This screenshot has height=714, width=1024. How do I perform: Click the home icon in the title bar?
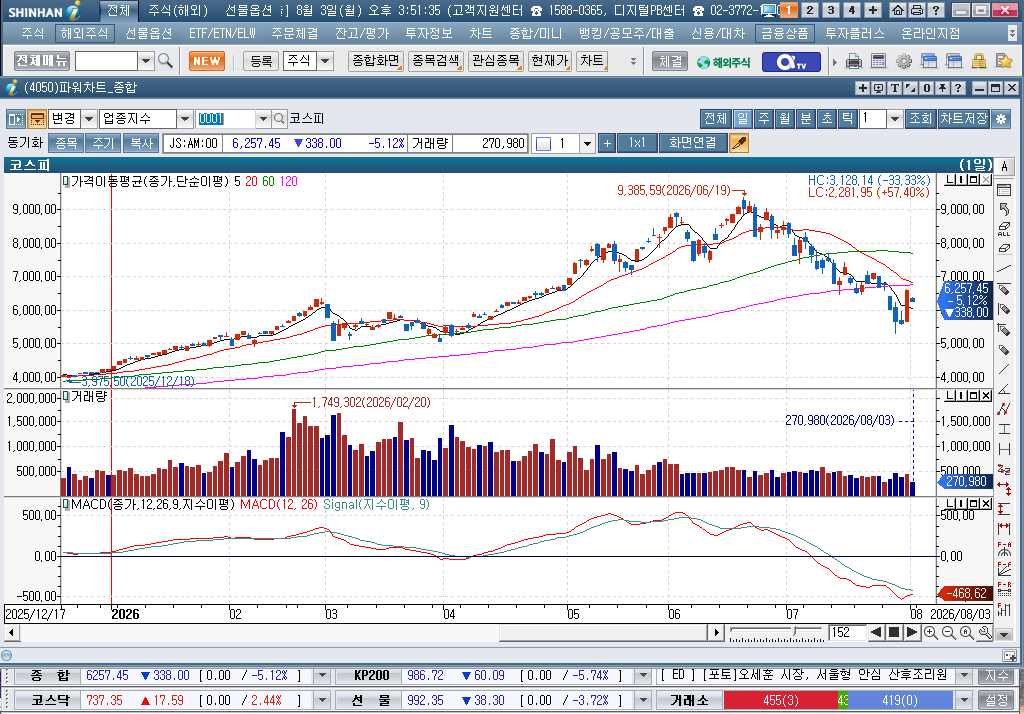(x=898, y=10)
